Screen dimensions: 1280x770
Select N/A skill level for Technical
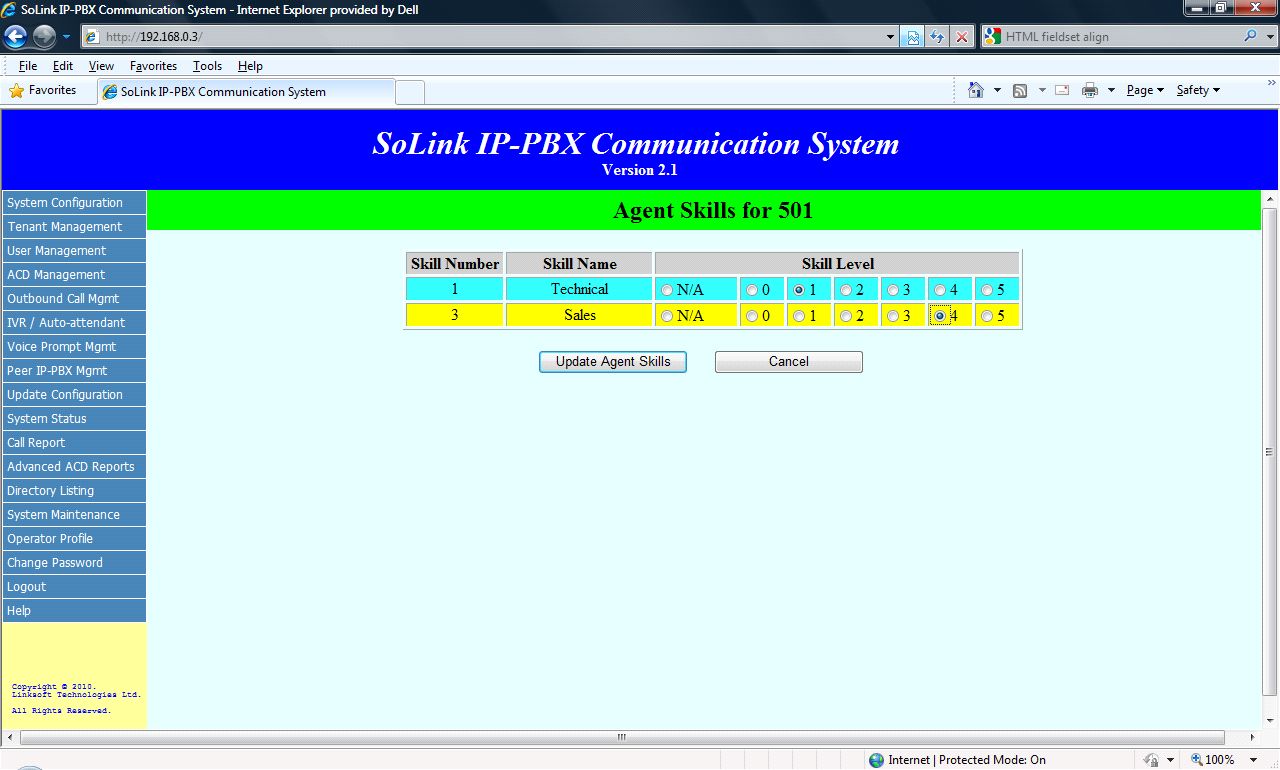[667, 290]
